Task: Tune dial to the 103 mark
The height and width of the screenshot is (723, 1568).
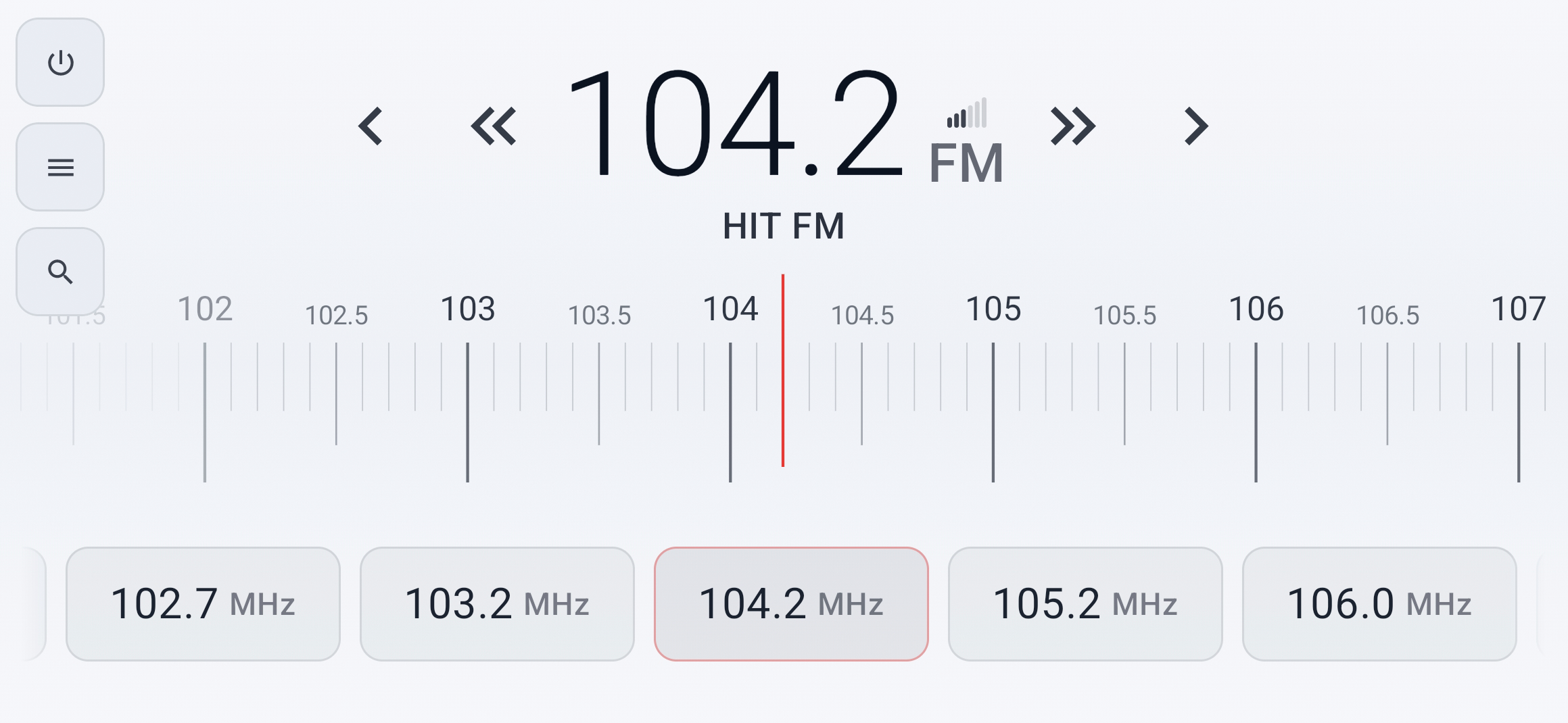Action: 468,309
